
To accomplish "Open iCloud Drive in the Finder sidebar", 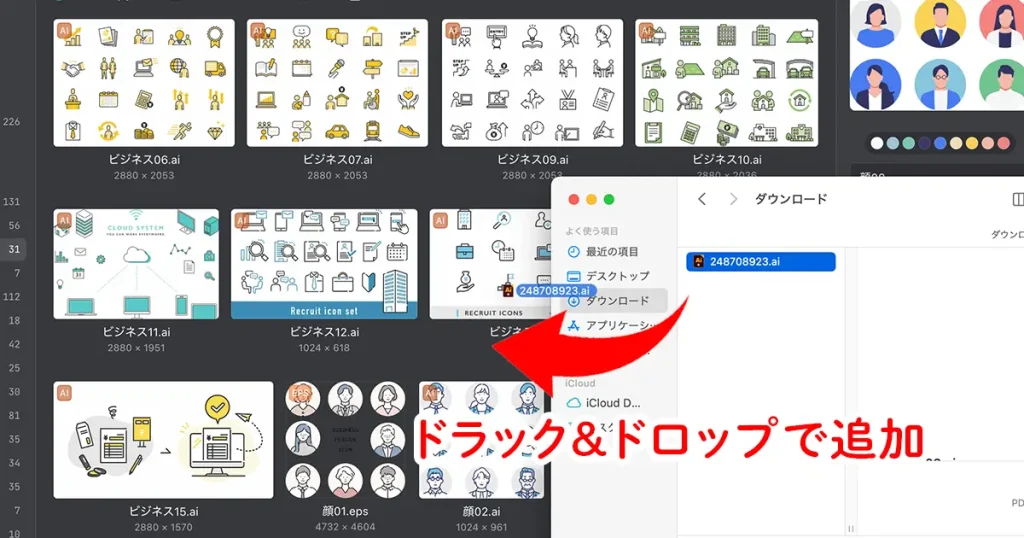I will click(x=613, y=403).
